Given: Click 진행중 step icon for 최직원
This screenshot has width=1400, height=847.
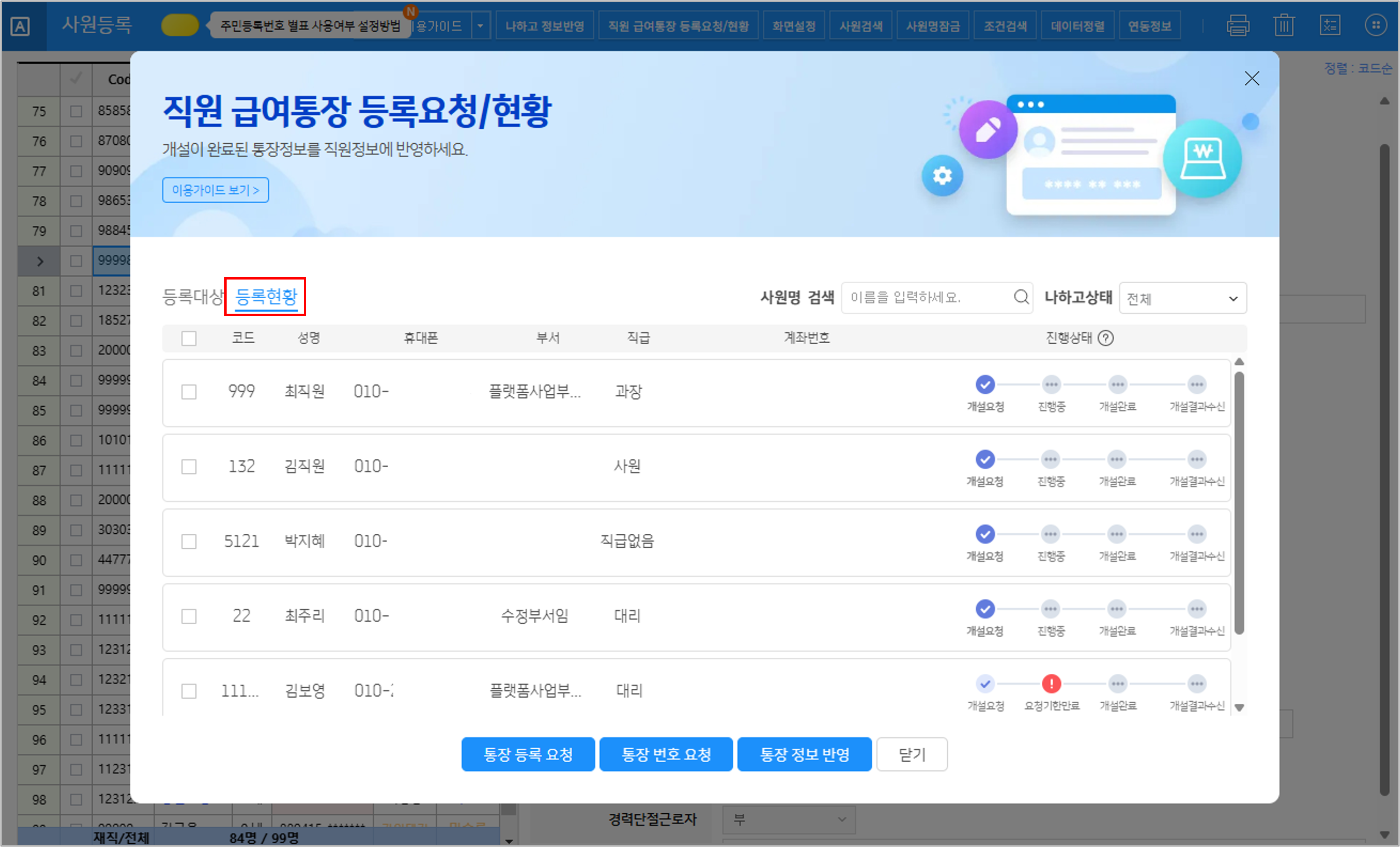Looking at the screenshot, I should pyautogui.click(x=1051, y=384).
